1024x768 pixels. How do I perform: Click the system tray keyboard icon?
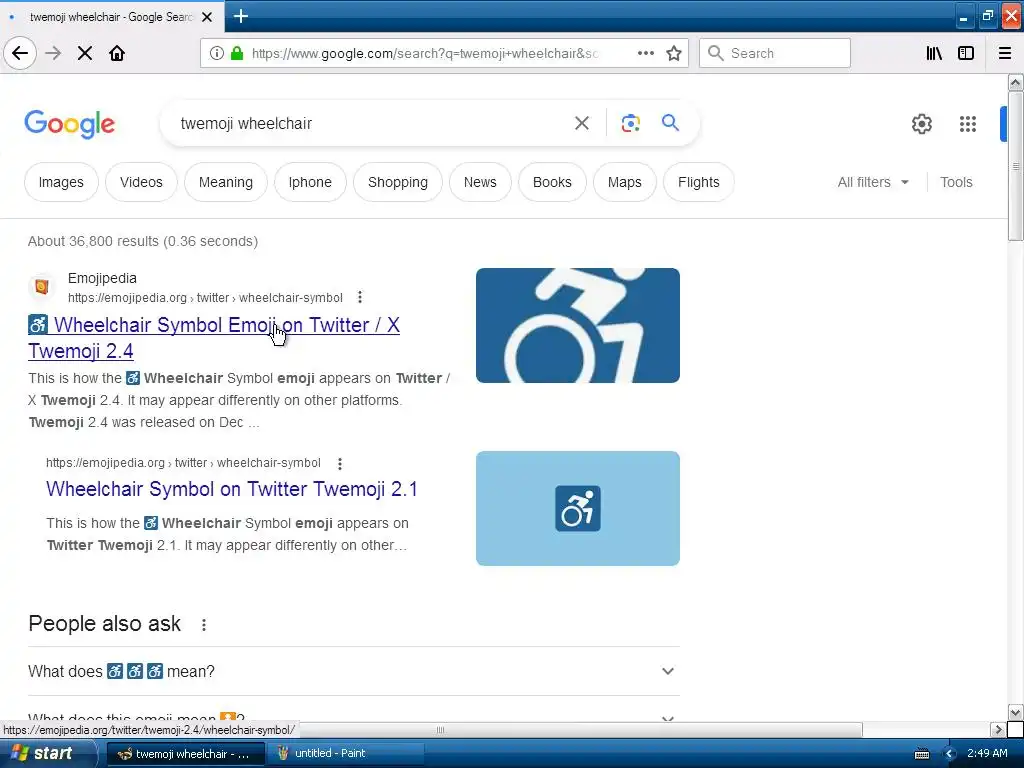pyautogui.click(x=921, y=754)
